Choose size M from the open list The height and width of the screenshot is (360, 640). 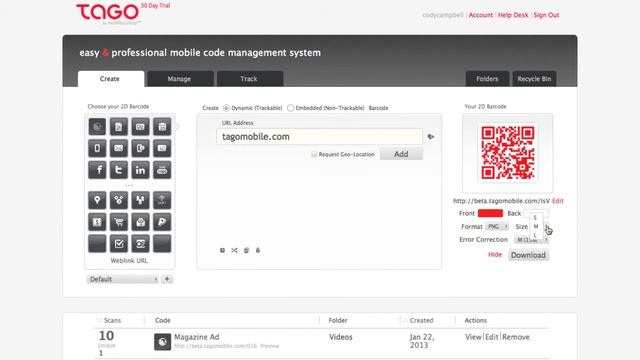click(x=536, y=226)
